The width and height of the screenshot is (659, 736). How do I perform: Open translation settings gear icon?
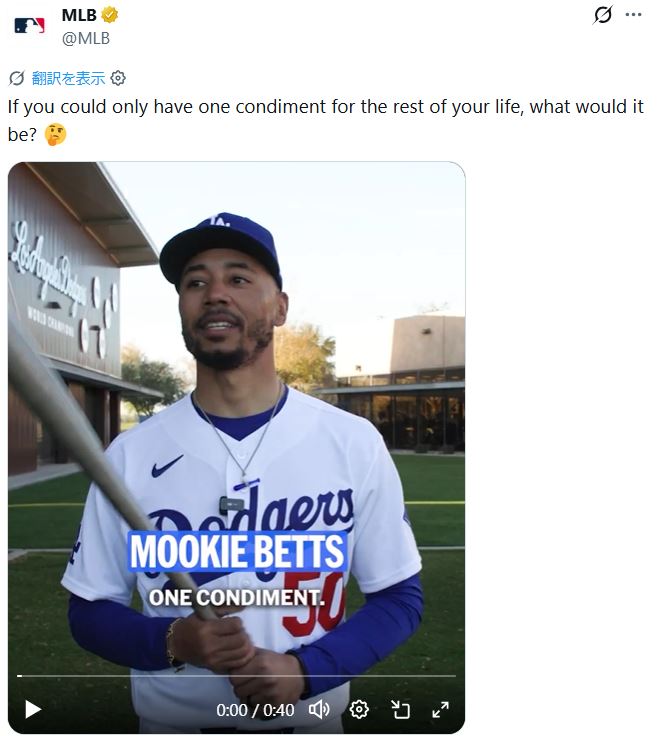click(x=118, y=78)
